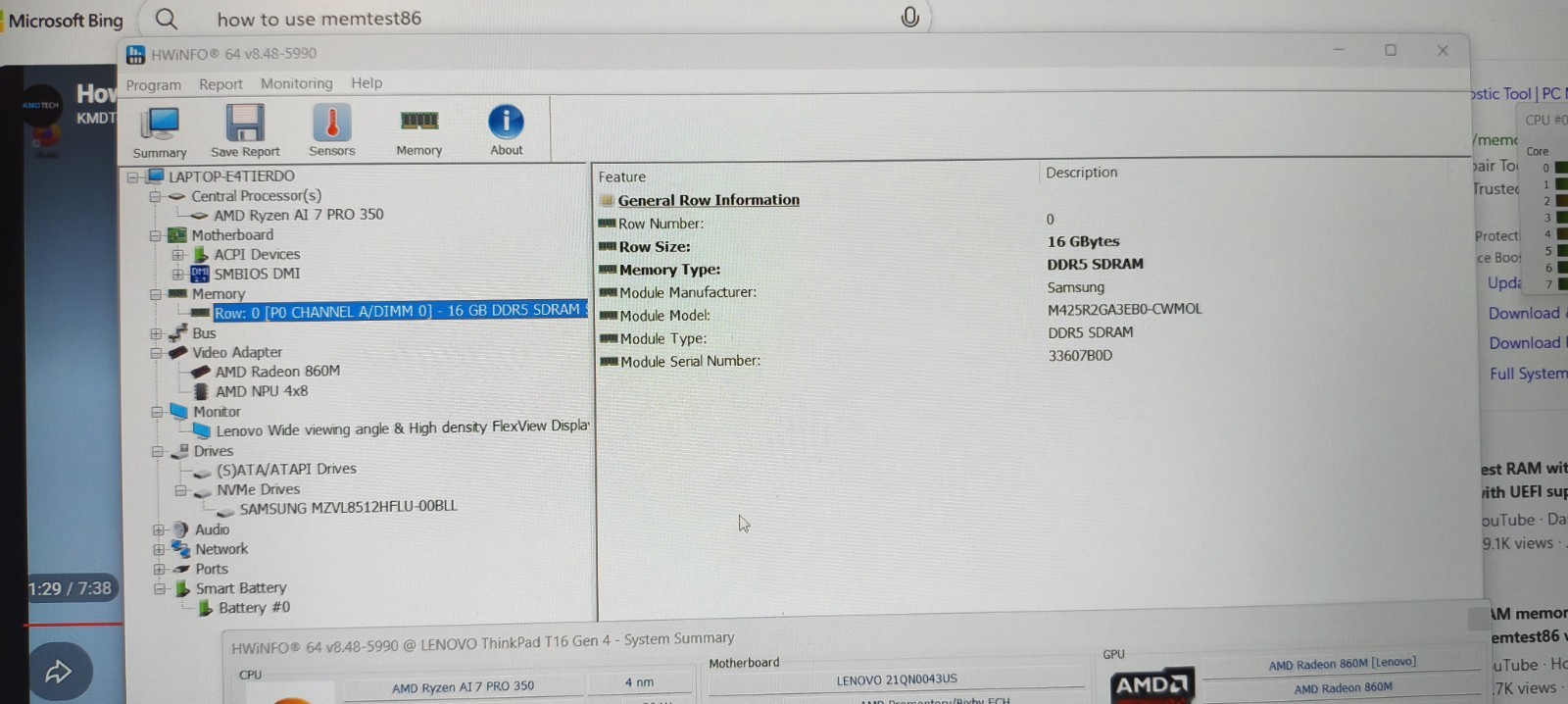Click the AMD logo in System Summary
The height and width of the screenshot is (704, 1568).
coord(1151,684)
